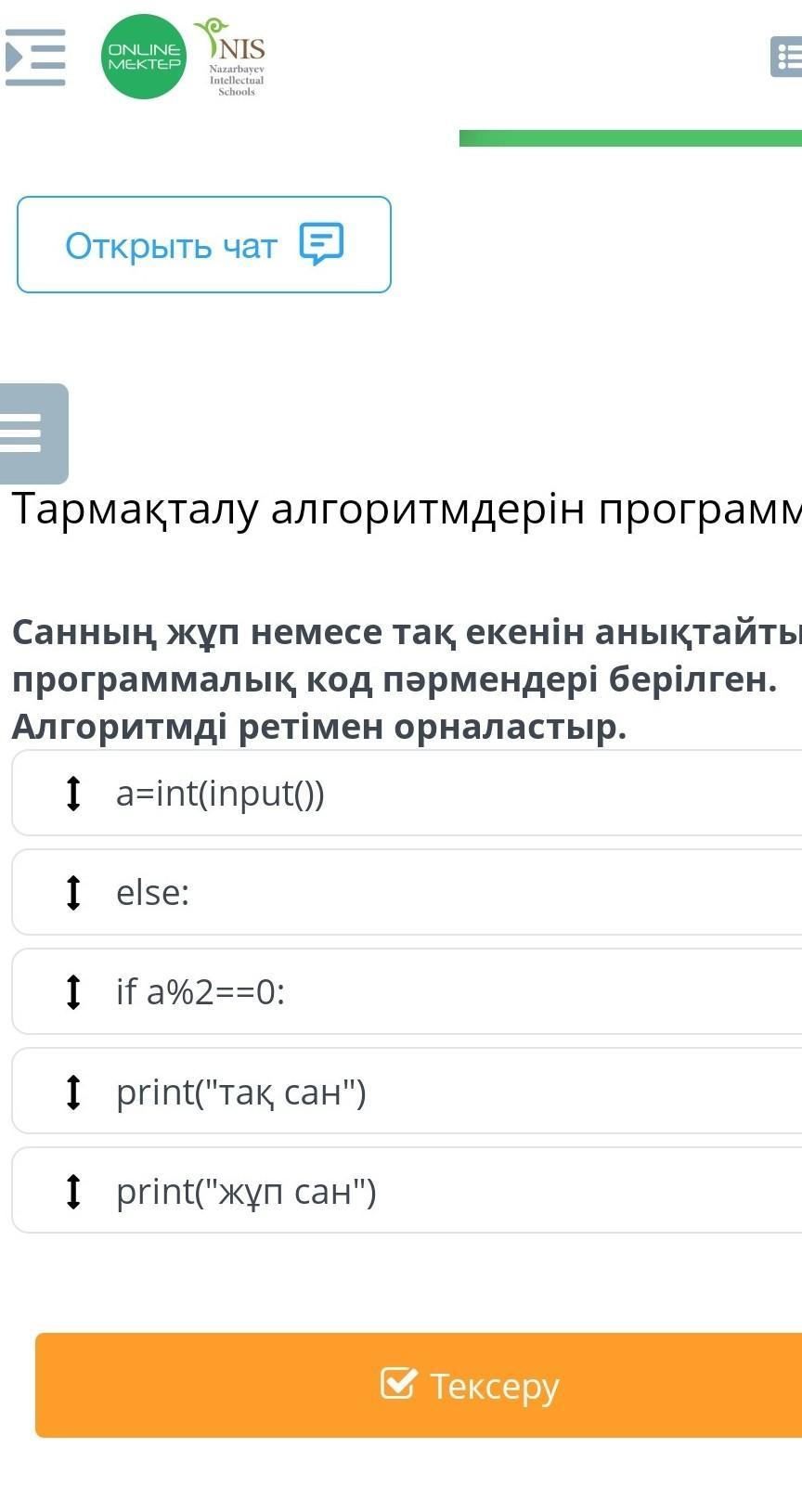This screenshot has width=802, height=1512.
Task: Click the green lesson progress bar
Action: [x=630, y=138]
